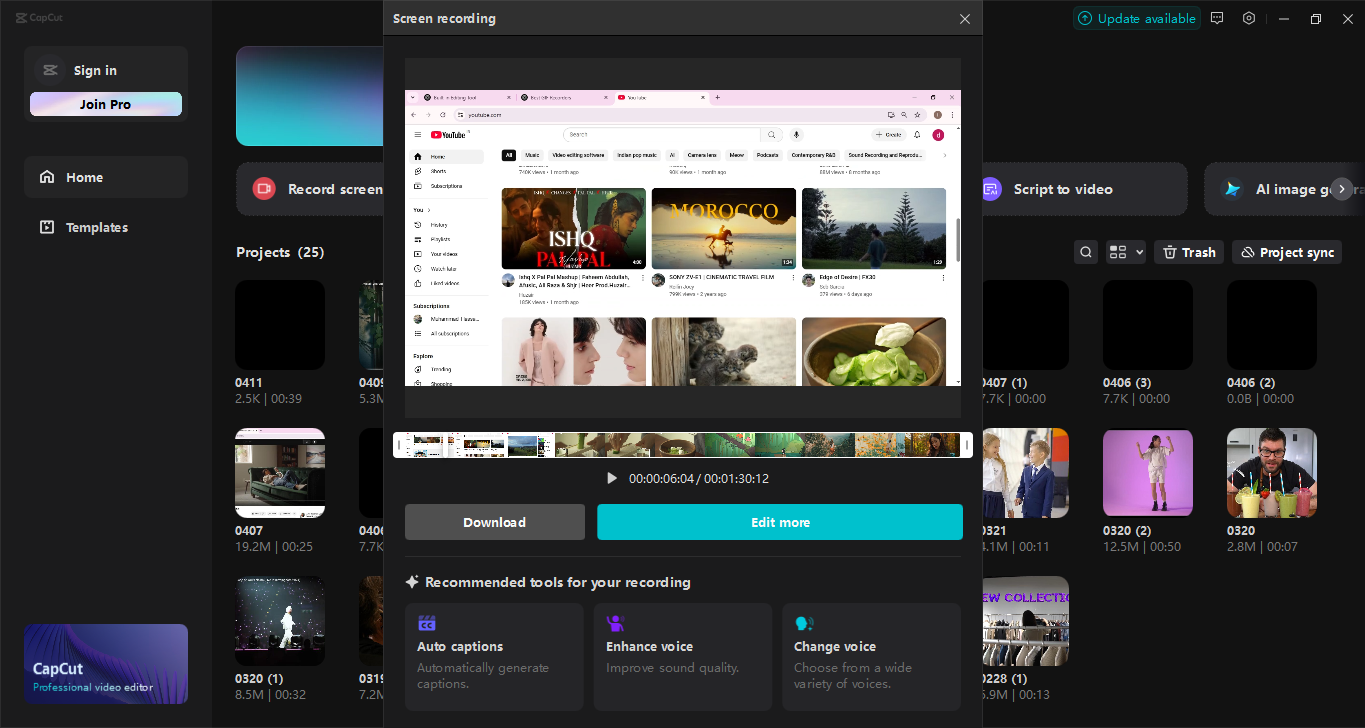Open the feedback message icon

click(x=1216, y=18)
